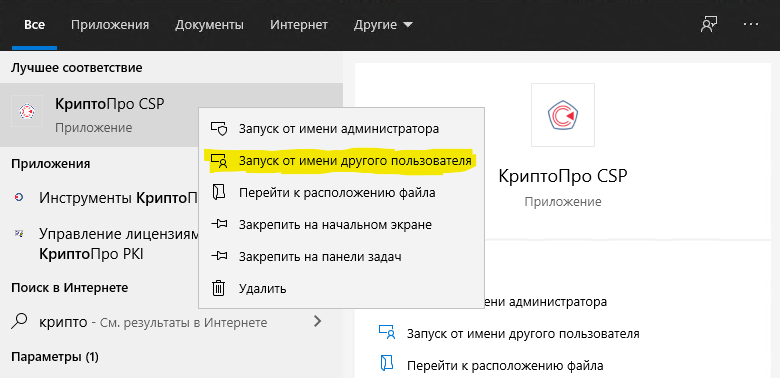Image resolution: width=780 pixels, height=378 pixels.
Task: Expand крипто web result with chevron arrow
Action: tap(317, 322)
